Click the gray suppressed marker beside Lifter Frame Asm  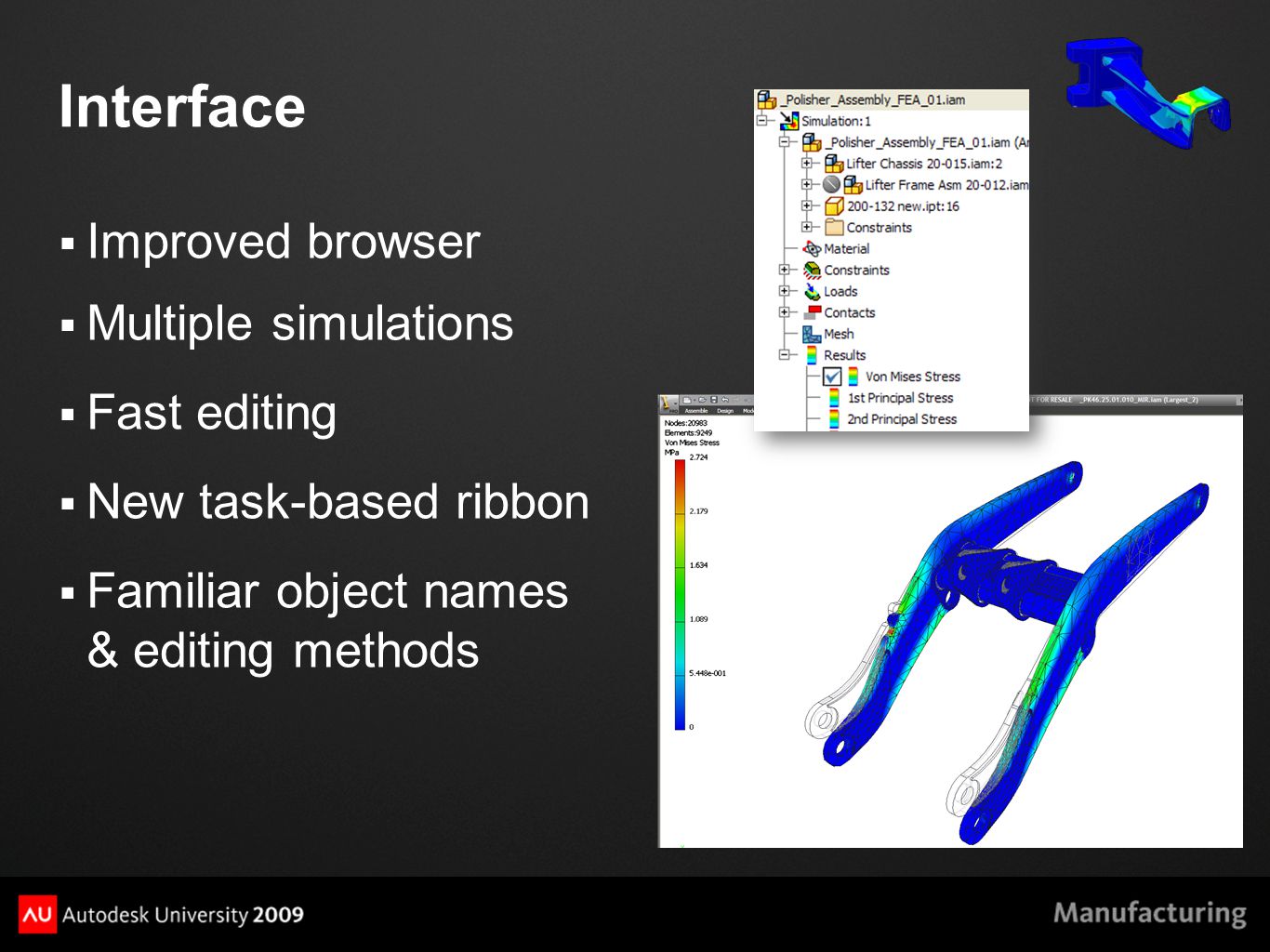tap(831, 185)
